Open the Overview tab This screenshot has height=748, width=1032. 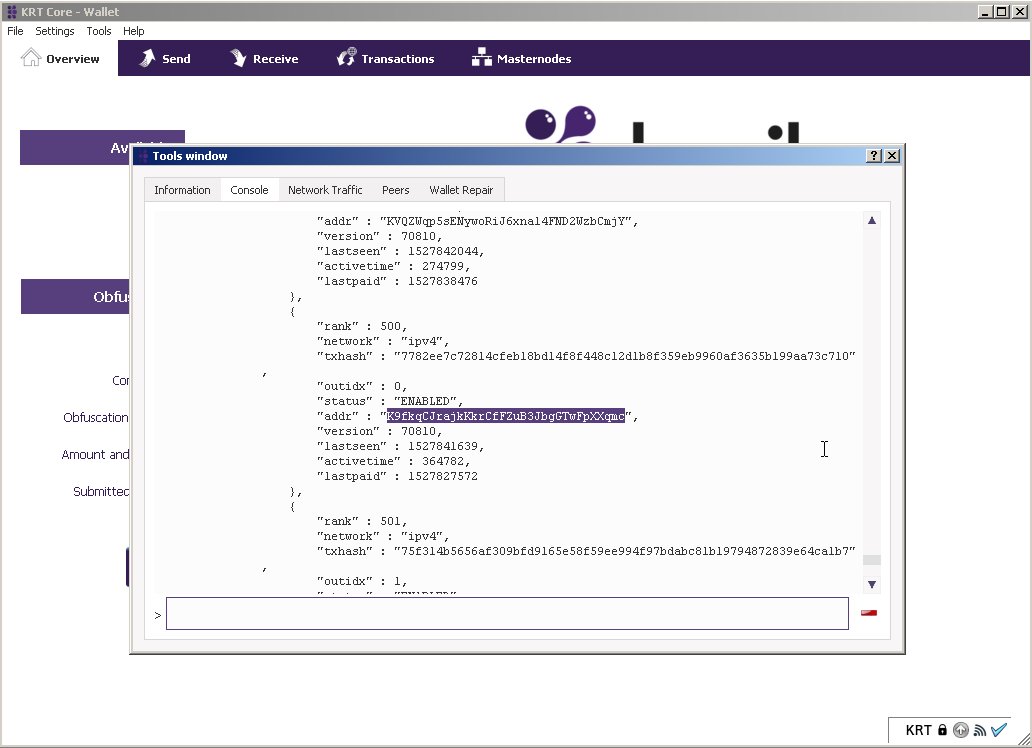(60, 59)
